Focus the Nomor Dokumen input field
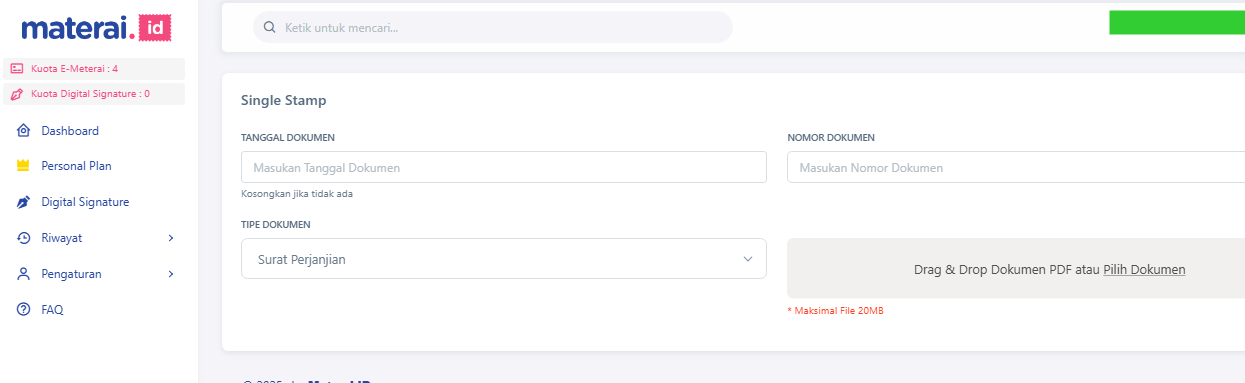Image resolution: width=1245 pixels, height=383 pixels. (x=1016, y=168)
